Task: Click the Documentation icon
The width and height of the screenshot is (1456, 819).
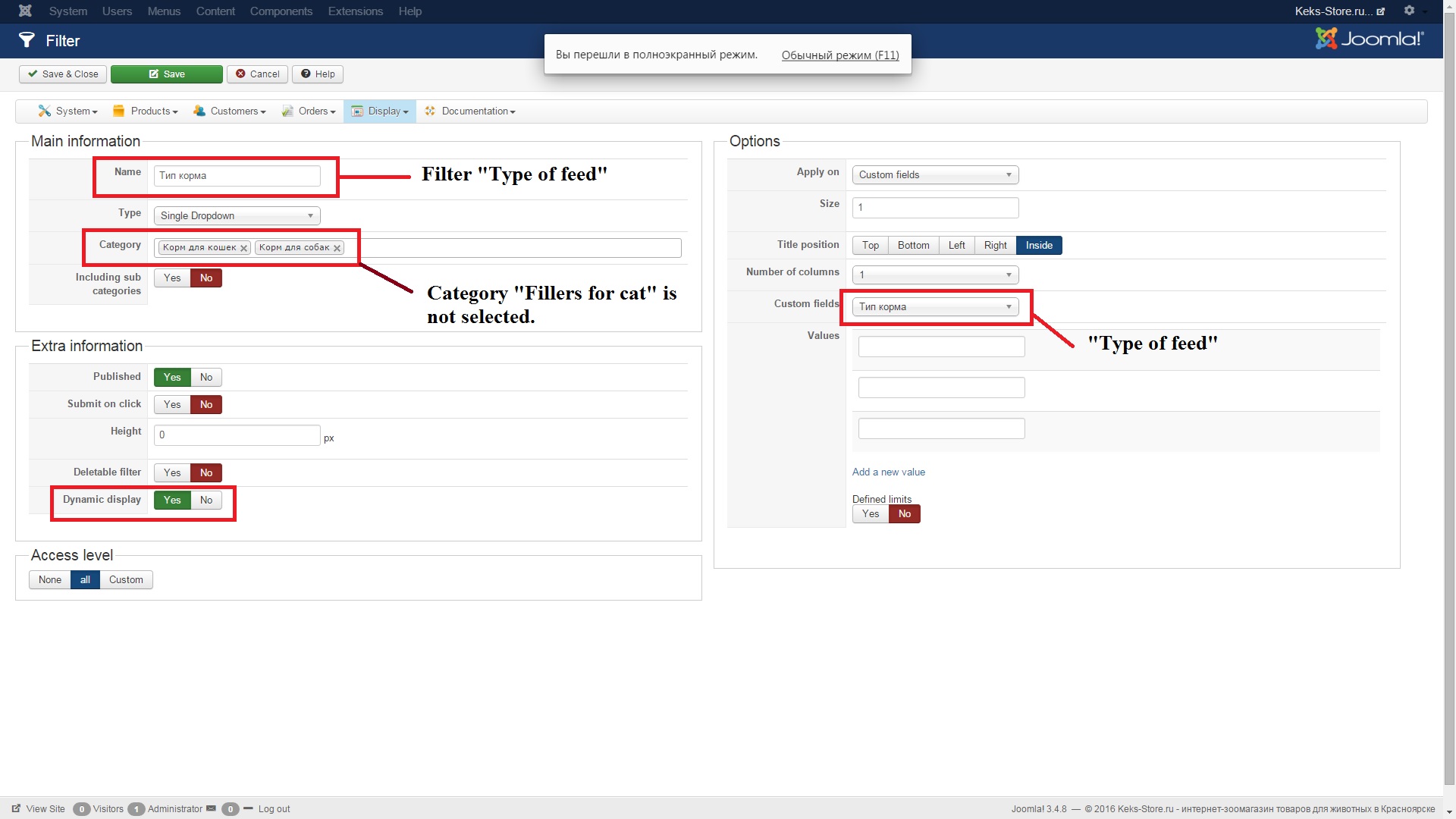Action: pos(430,111)
